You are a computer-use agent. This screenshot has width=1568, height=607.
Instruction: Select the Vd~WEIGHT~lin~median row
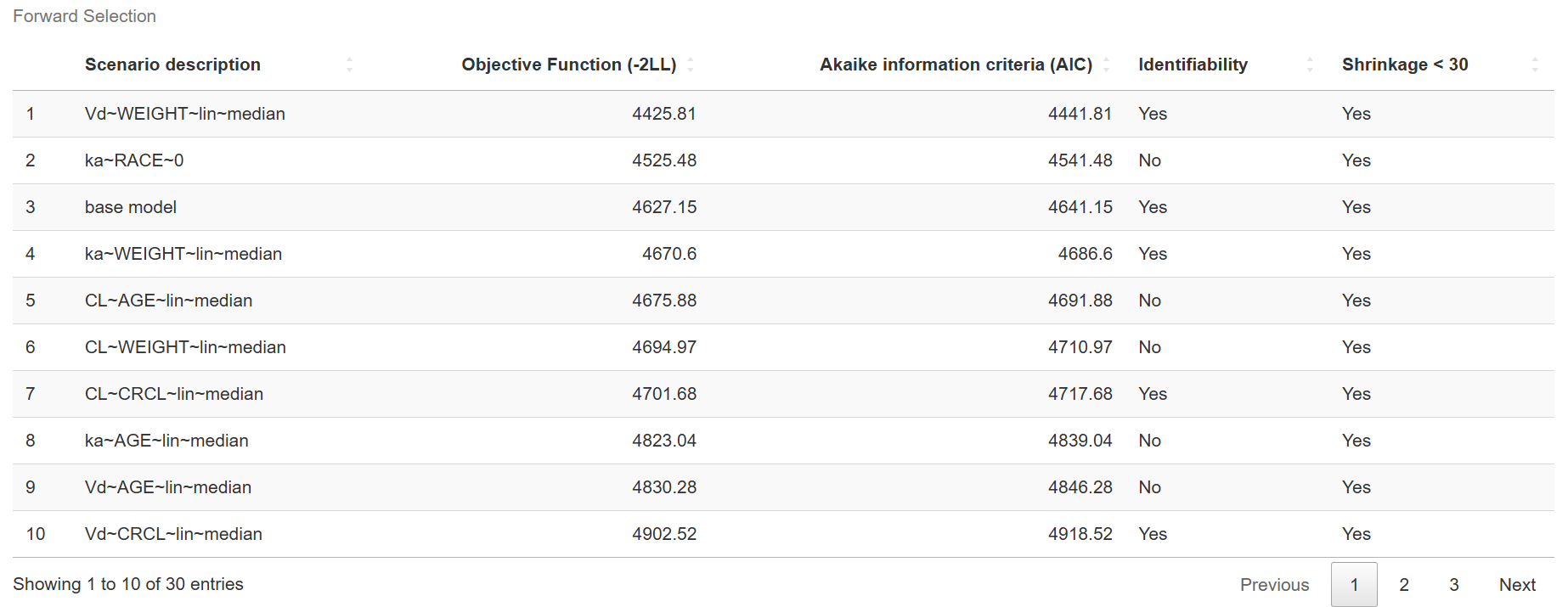(x=783, y=114)
